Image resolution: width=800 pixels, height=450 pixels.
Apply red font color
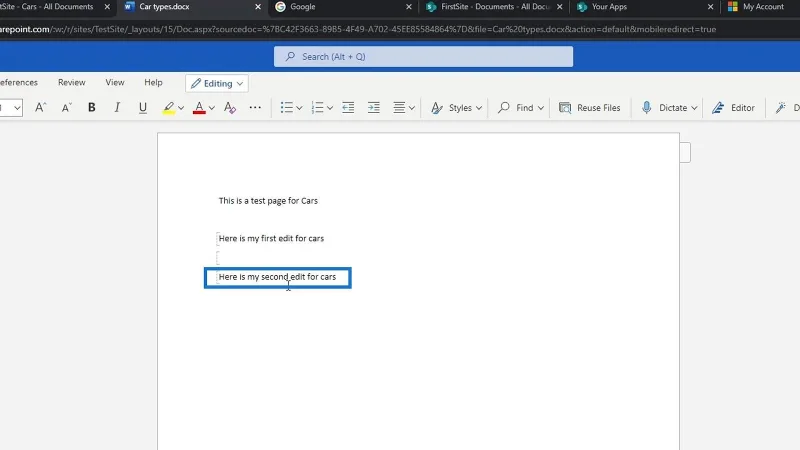click(199, 108)
